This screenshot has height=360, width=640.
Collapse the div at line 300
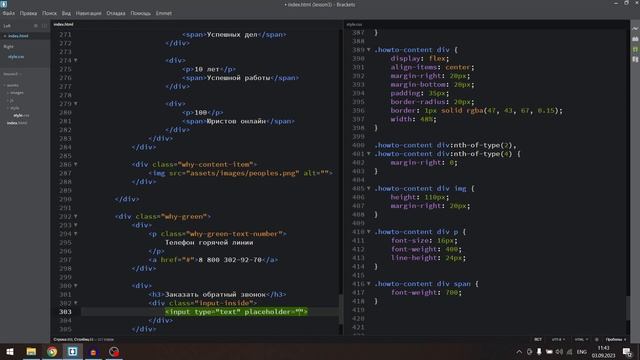(x=76, y=286)
